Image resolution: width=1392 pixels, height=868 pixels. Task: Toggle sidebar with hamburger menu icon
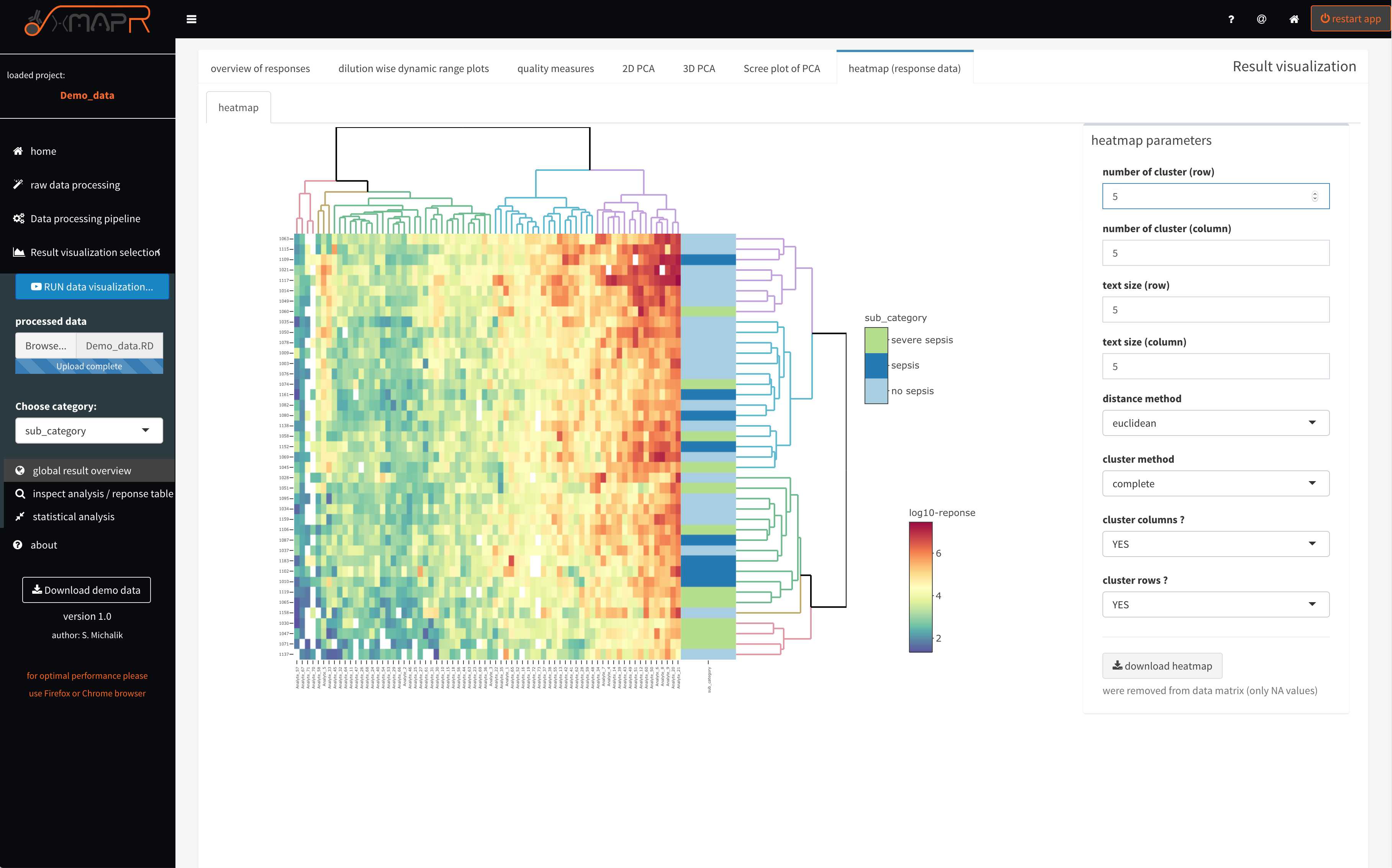pyautogui.click(x=192, y=19)
